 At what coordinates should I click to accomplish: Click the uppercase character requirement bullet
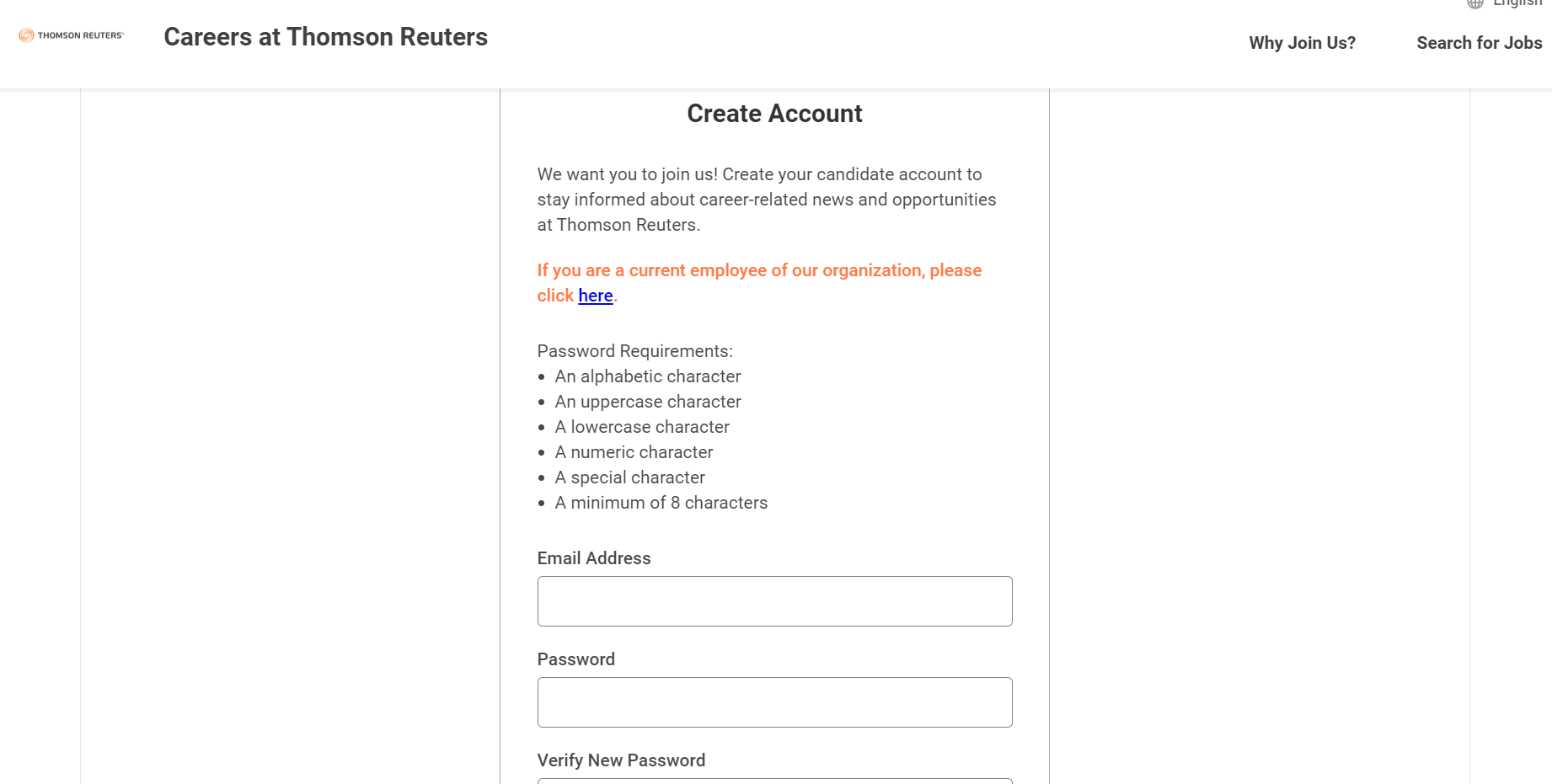648,402
